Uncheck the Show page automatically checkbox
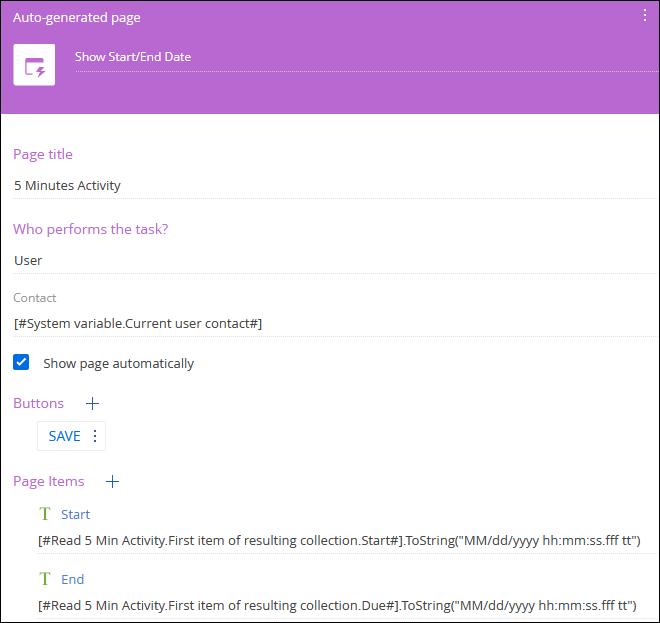Viewport: 660px width, 623px height. point(22,363)
